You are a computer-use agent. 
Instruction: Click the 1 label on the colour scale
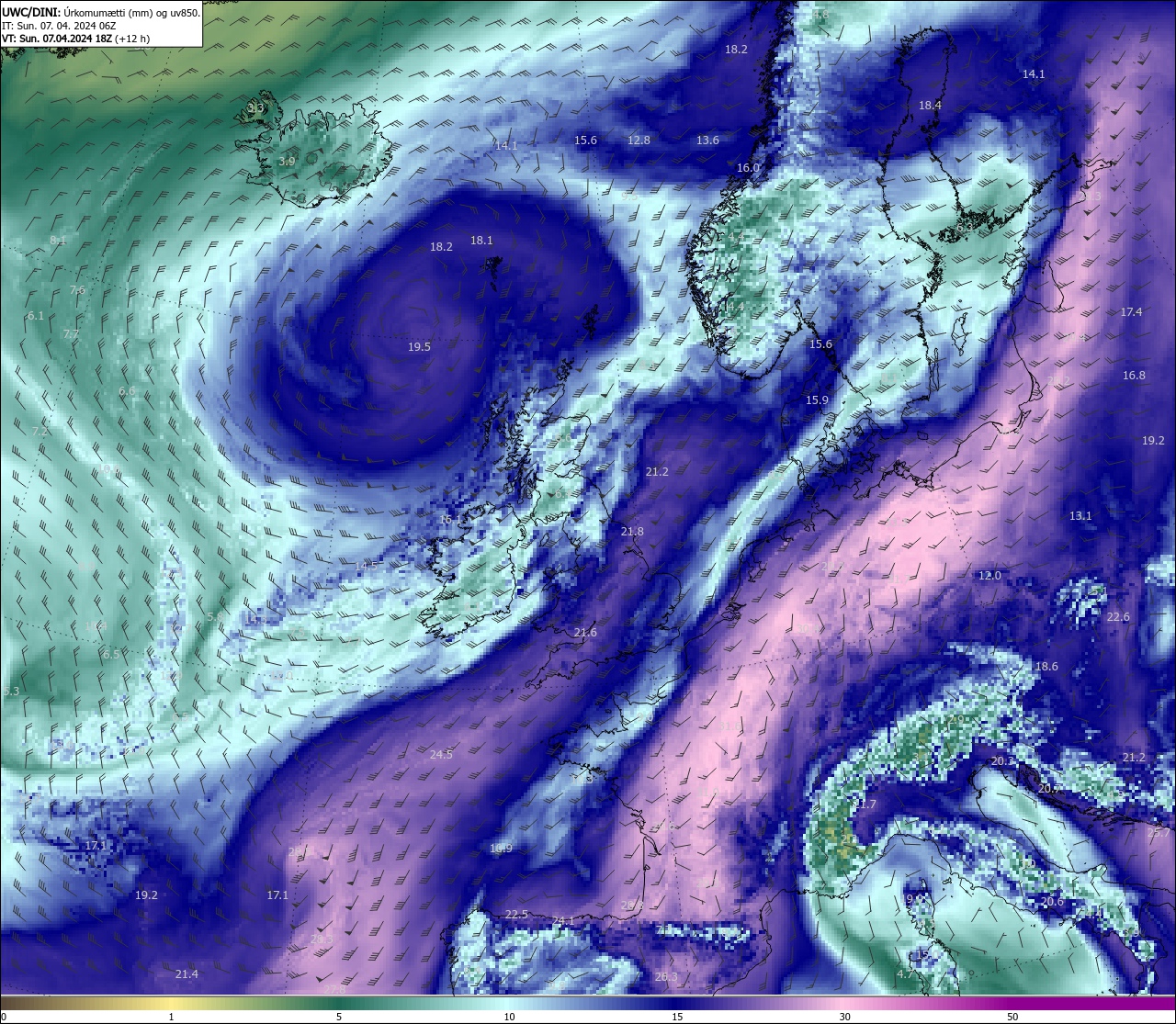(x=171, y=1017)
